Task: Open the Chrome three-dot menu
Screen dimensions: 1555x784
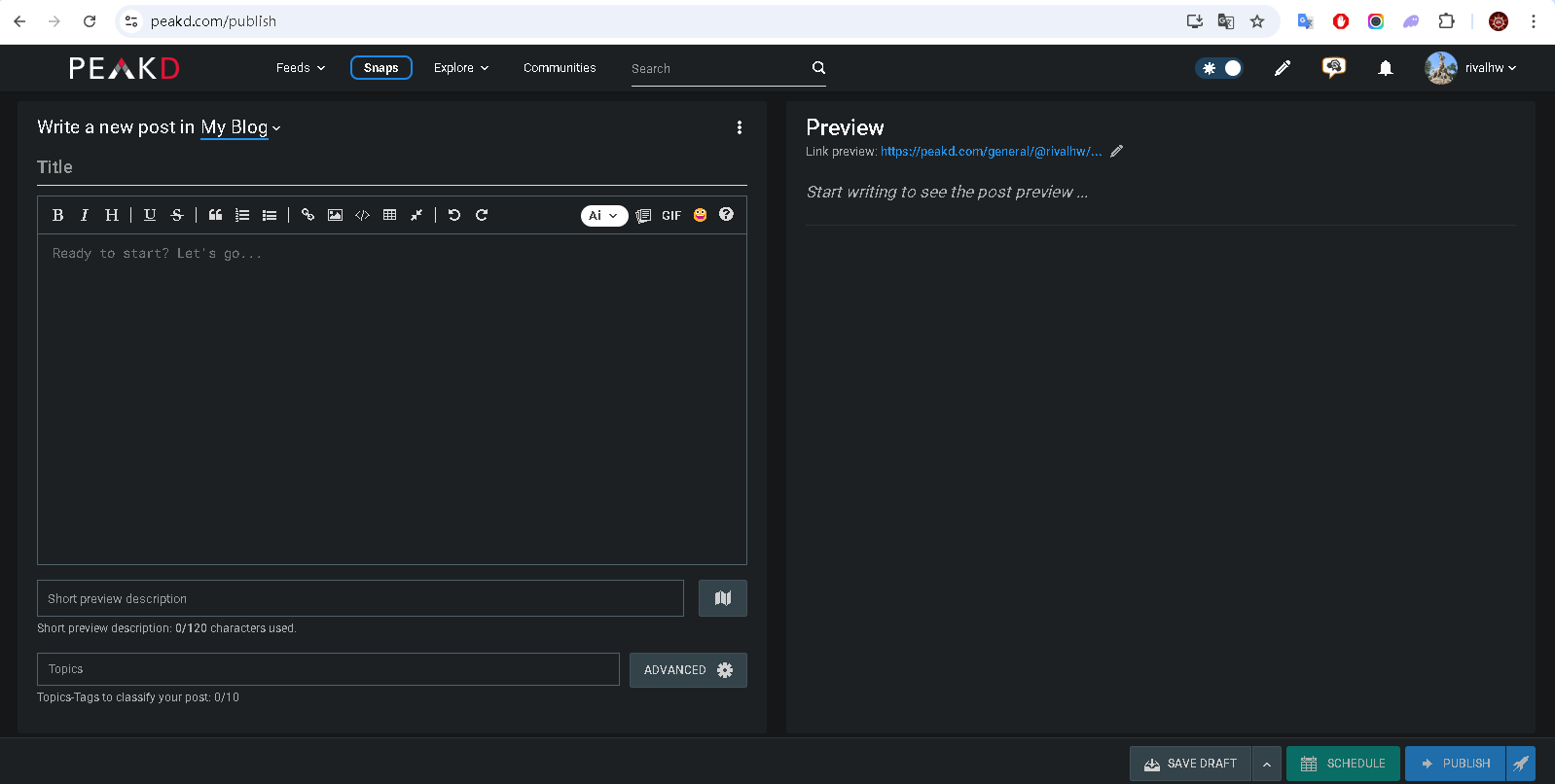Action: pos(1533,21)
